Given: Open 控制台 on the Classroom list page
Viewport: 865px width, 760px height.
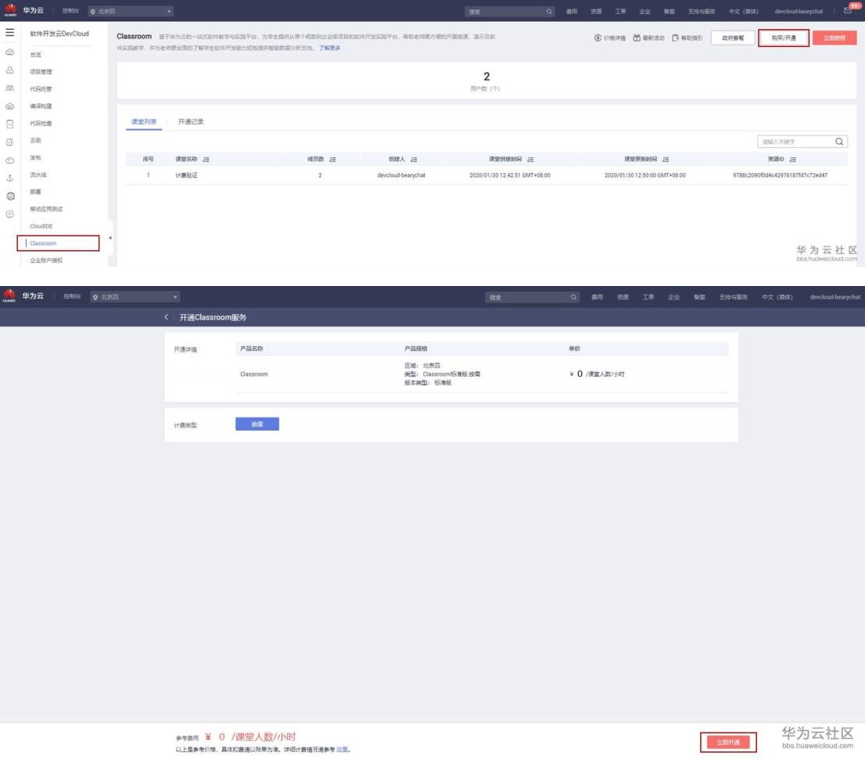Looking at the screenshot, I should click(70, 11).
